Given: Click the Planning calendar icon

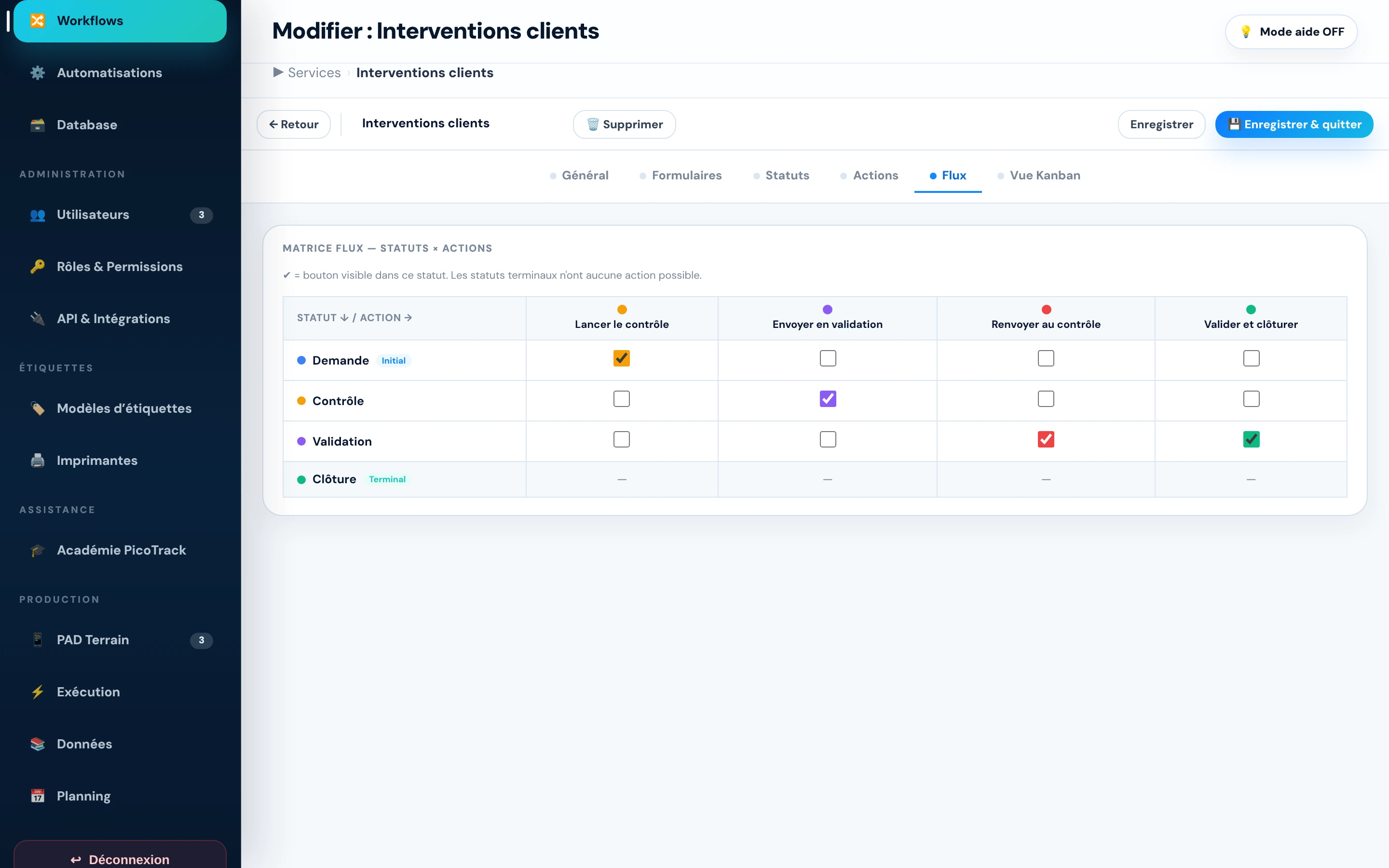Looking at the screenshot, I should click(x=38, y=796).
